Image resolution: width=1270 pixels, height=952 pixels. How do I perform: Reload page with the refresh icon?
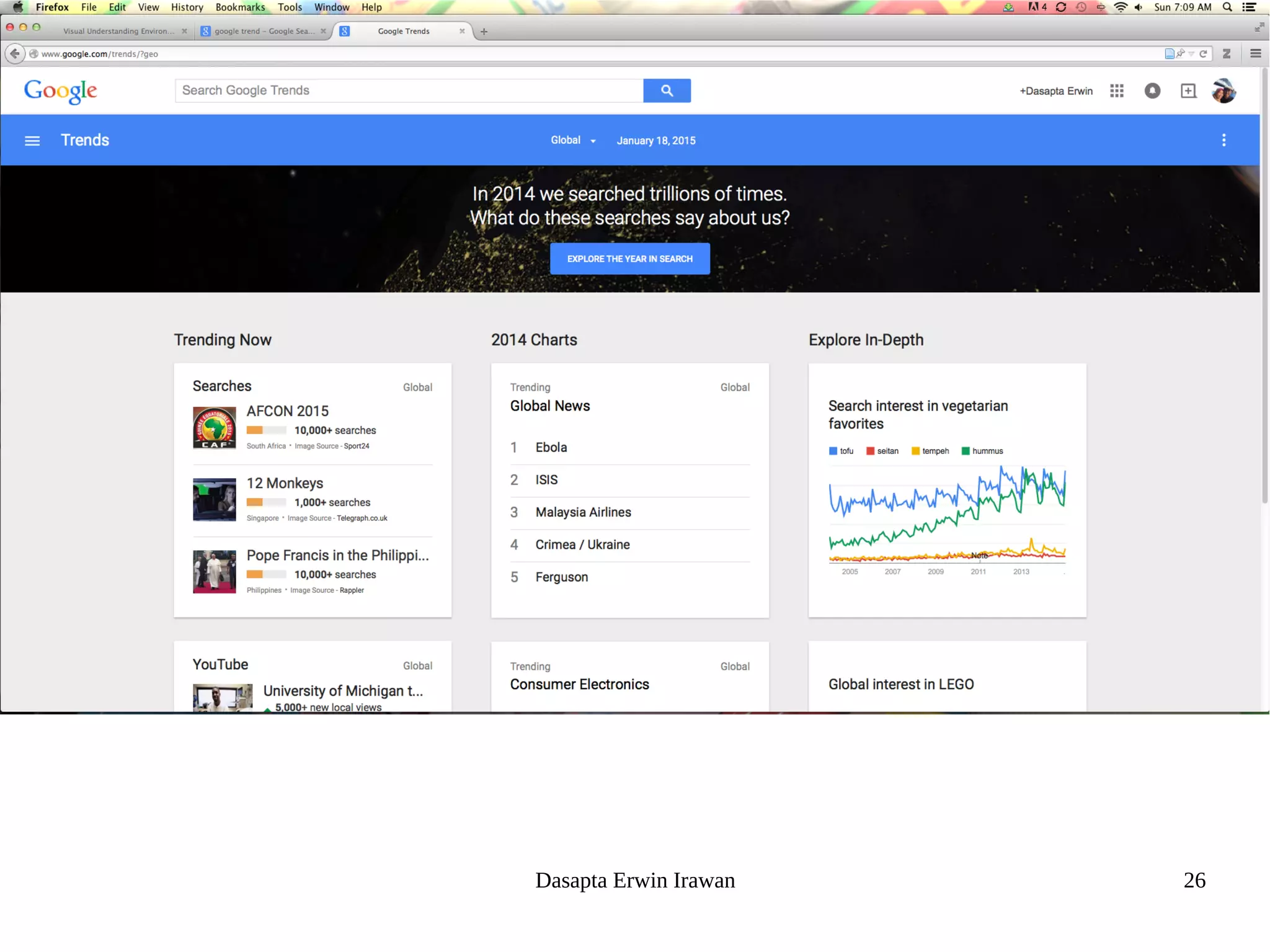(1203, 54)
